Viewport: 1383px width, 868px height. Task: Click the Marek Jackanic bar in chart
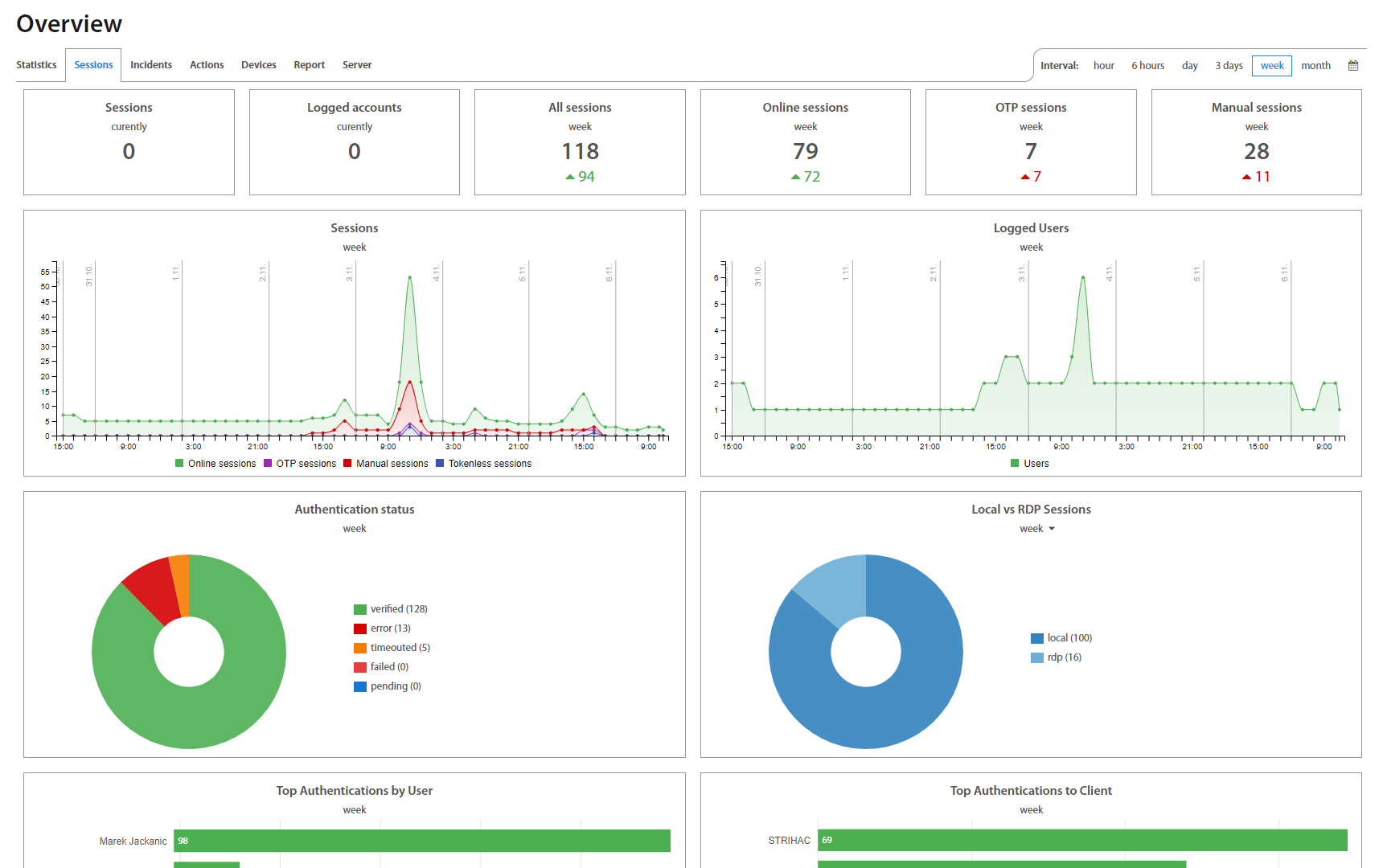click(x=421, y=841)
